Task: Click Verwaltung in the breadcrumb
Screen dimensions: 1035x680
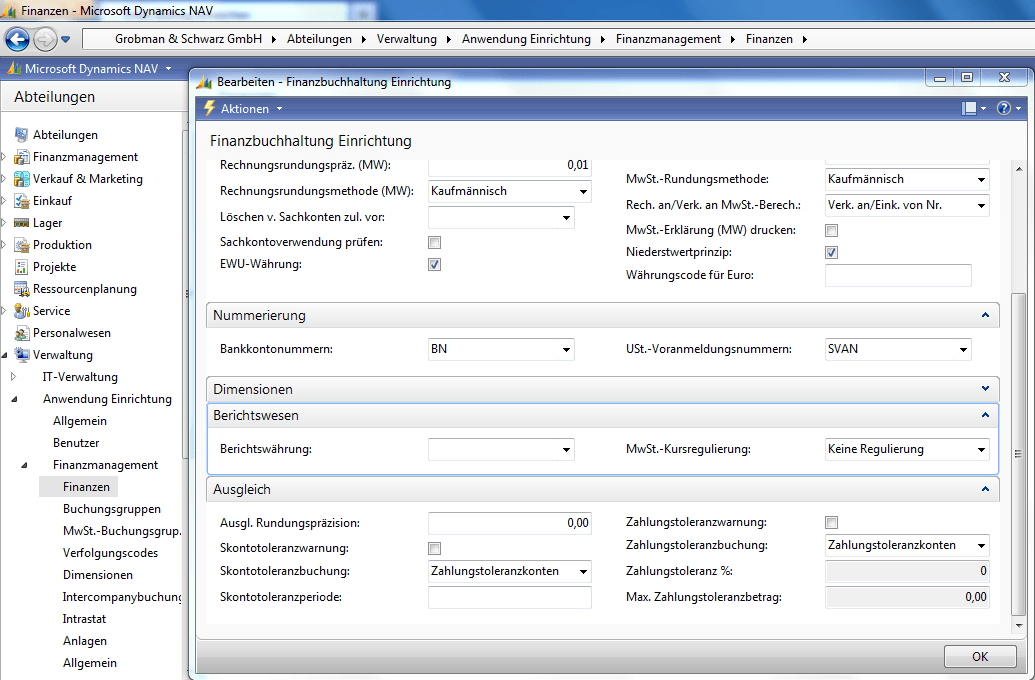Action: click(x=407, y=39)
